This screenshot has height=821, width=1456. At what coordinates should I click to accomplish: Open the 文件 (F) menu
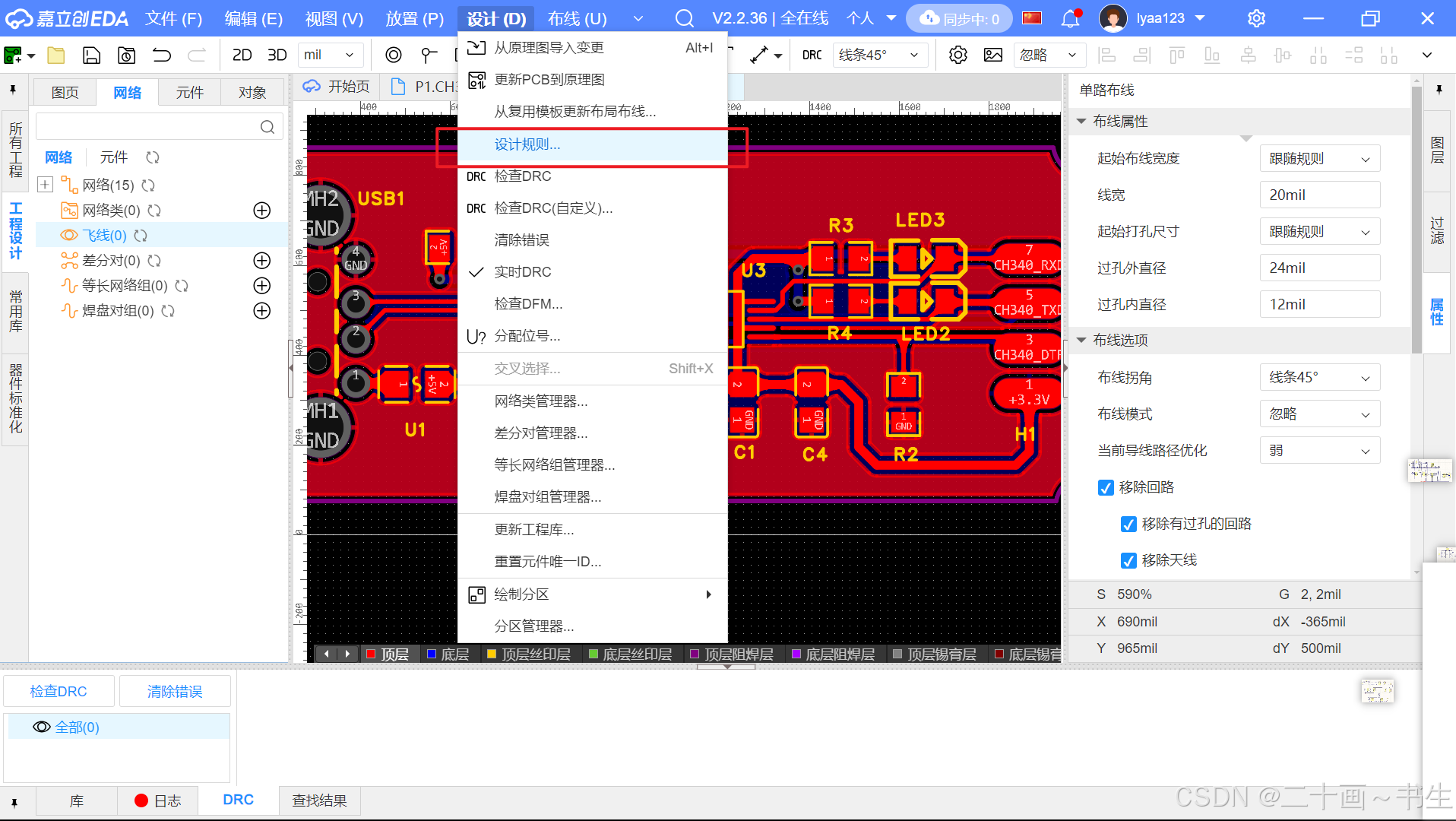point(173,18)
